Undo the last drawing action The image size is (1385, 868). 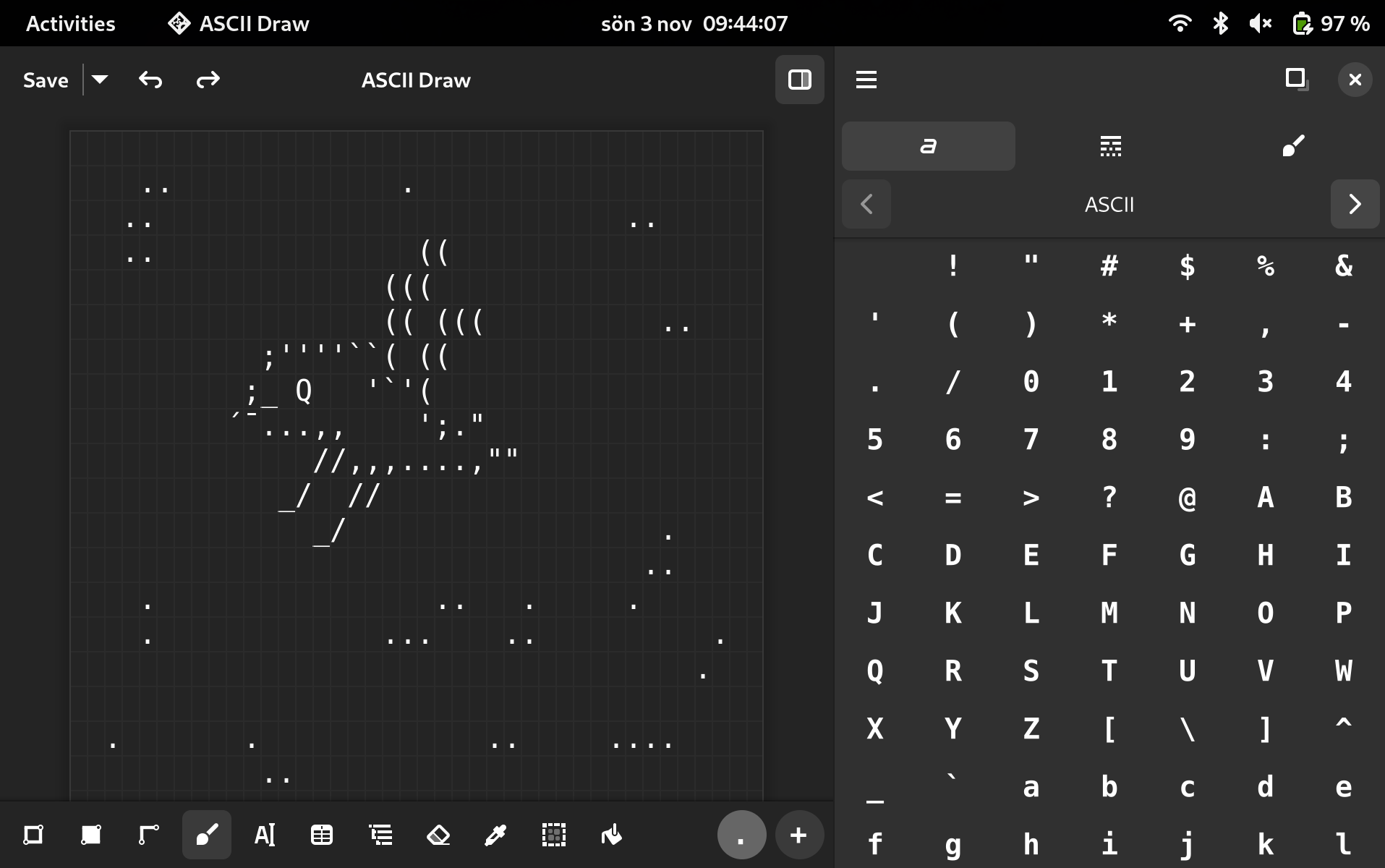(150, 80)
